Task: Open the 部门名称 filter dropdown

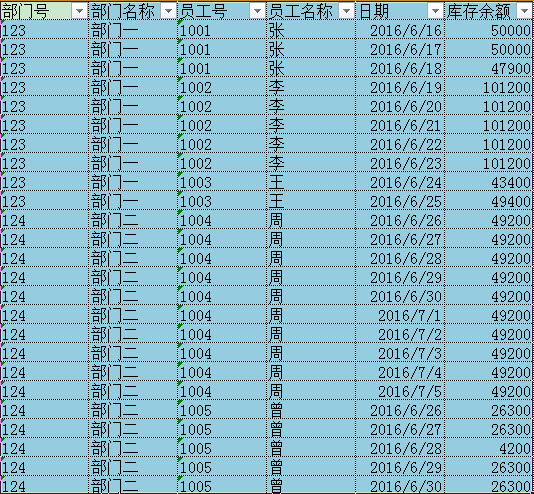Action: pyautogui.click(x=169, y=11)
